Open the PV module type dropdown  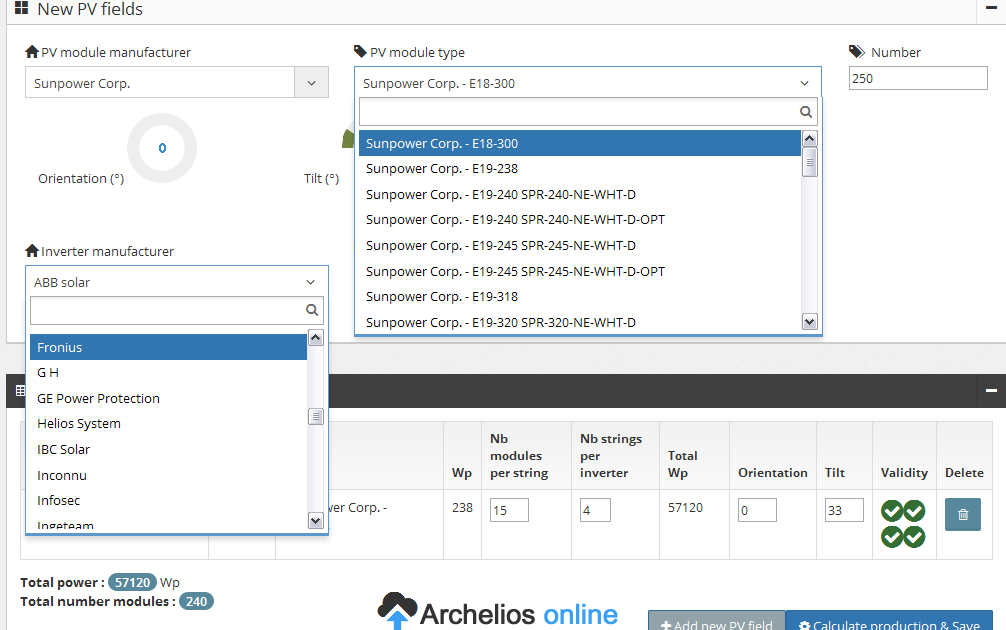[588, 83]
